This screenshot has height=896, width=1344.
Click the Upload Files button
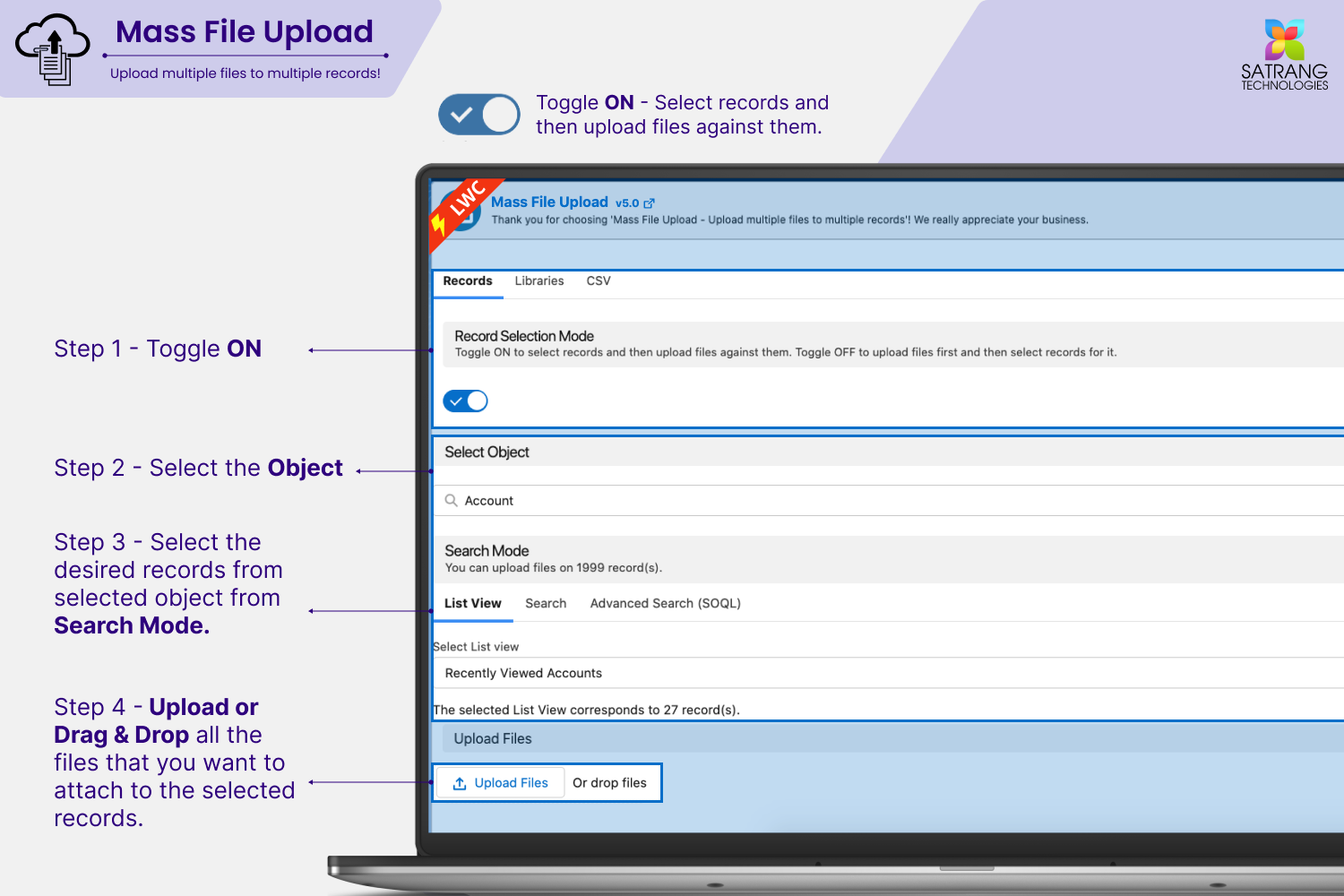[501, 783]
